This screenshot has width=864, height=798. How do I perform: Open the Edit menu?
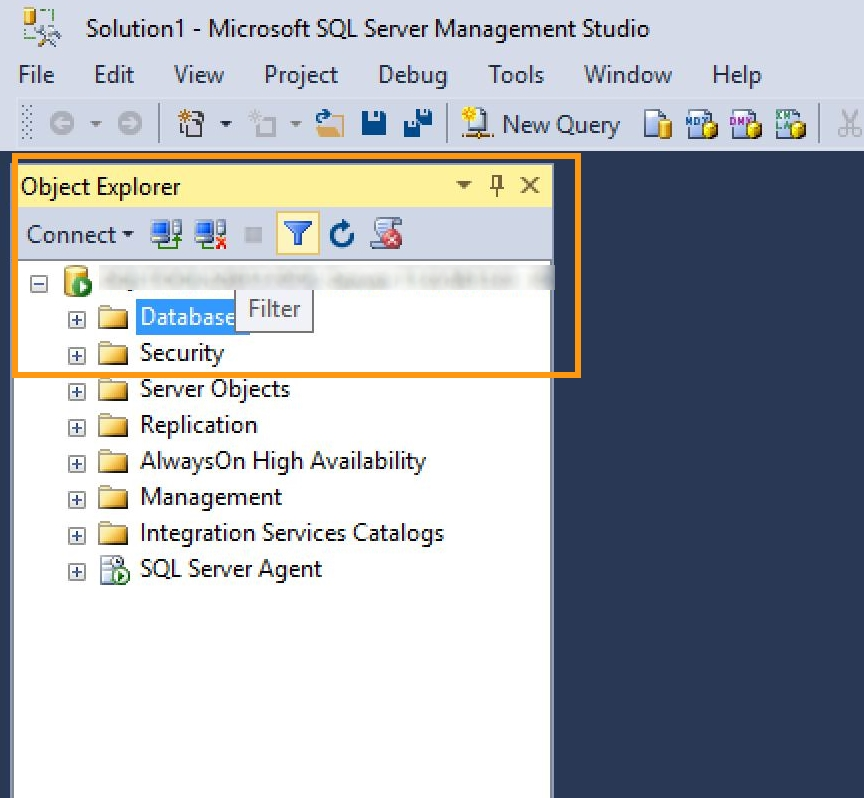tap(114, 74)
